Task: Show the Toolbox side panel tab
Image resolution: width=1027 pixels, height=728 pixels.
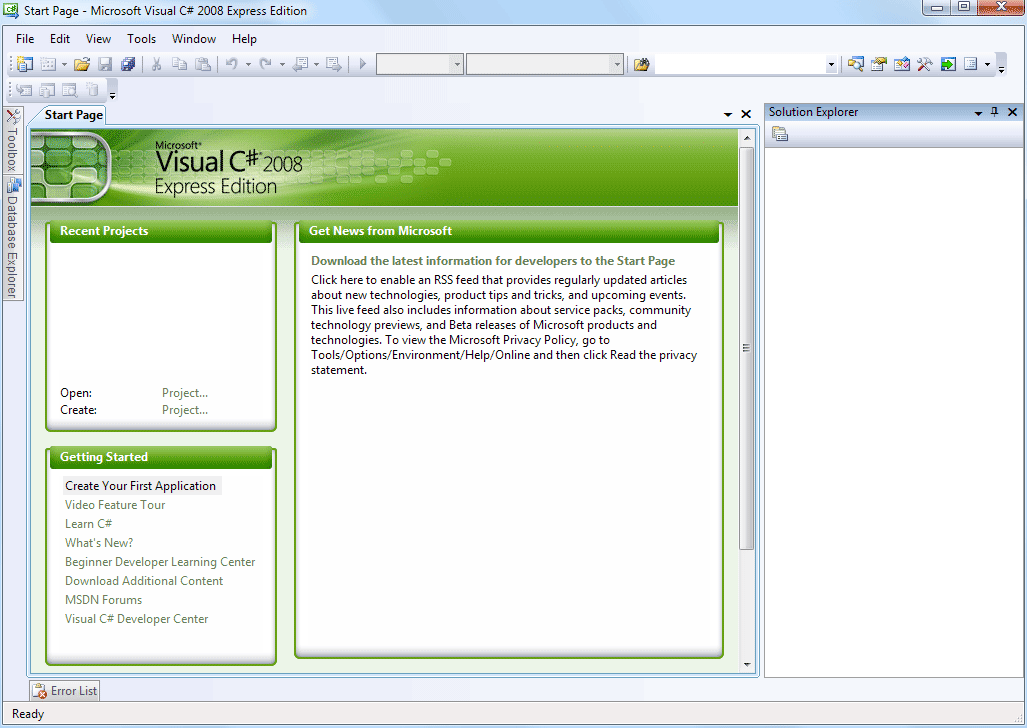Action: point(12,141)
